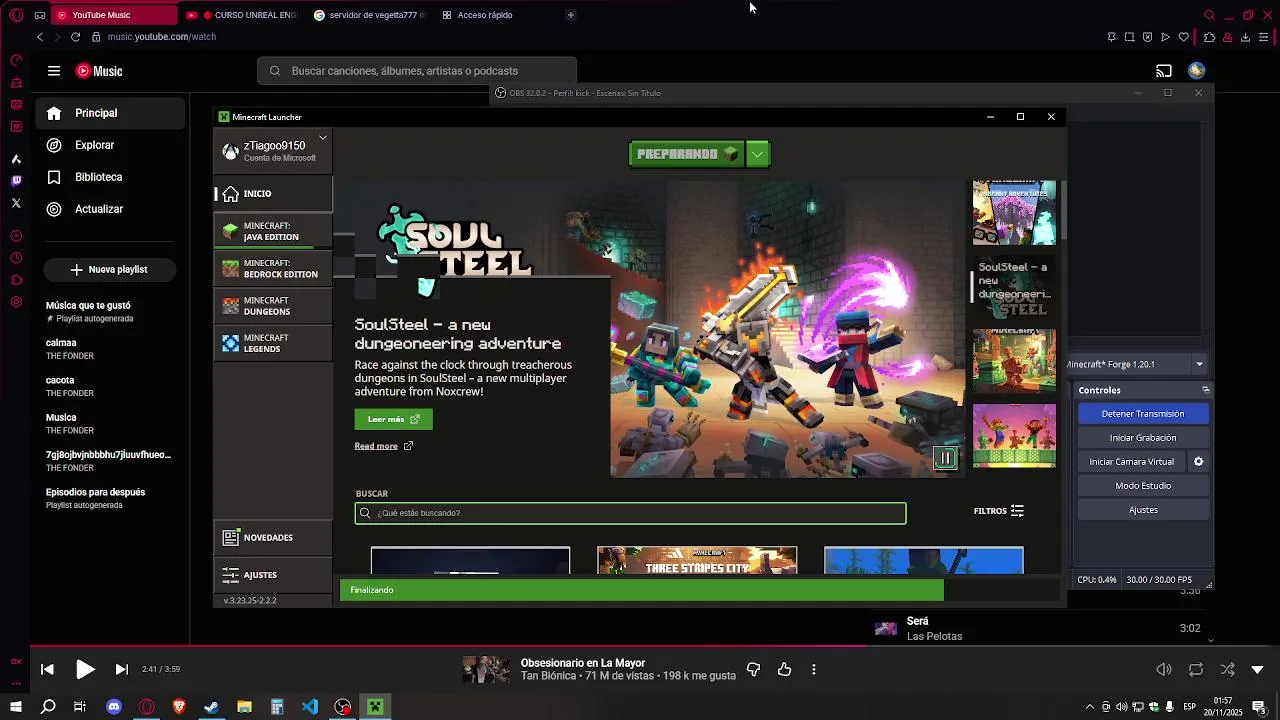
Task: Select Minecraft: Bedrock Edition
Action: [x=273, y=269]
